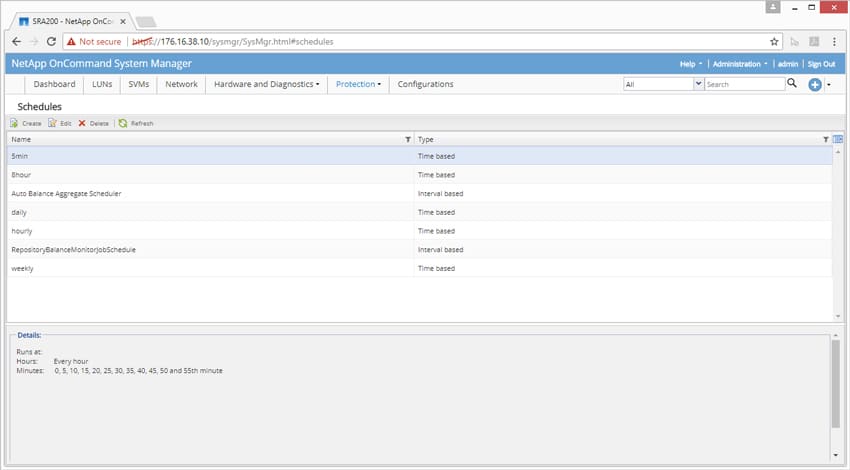Click Sign Out
This screenshot has height=470, width=850.
[x=821, y=64]
